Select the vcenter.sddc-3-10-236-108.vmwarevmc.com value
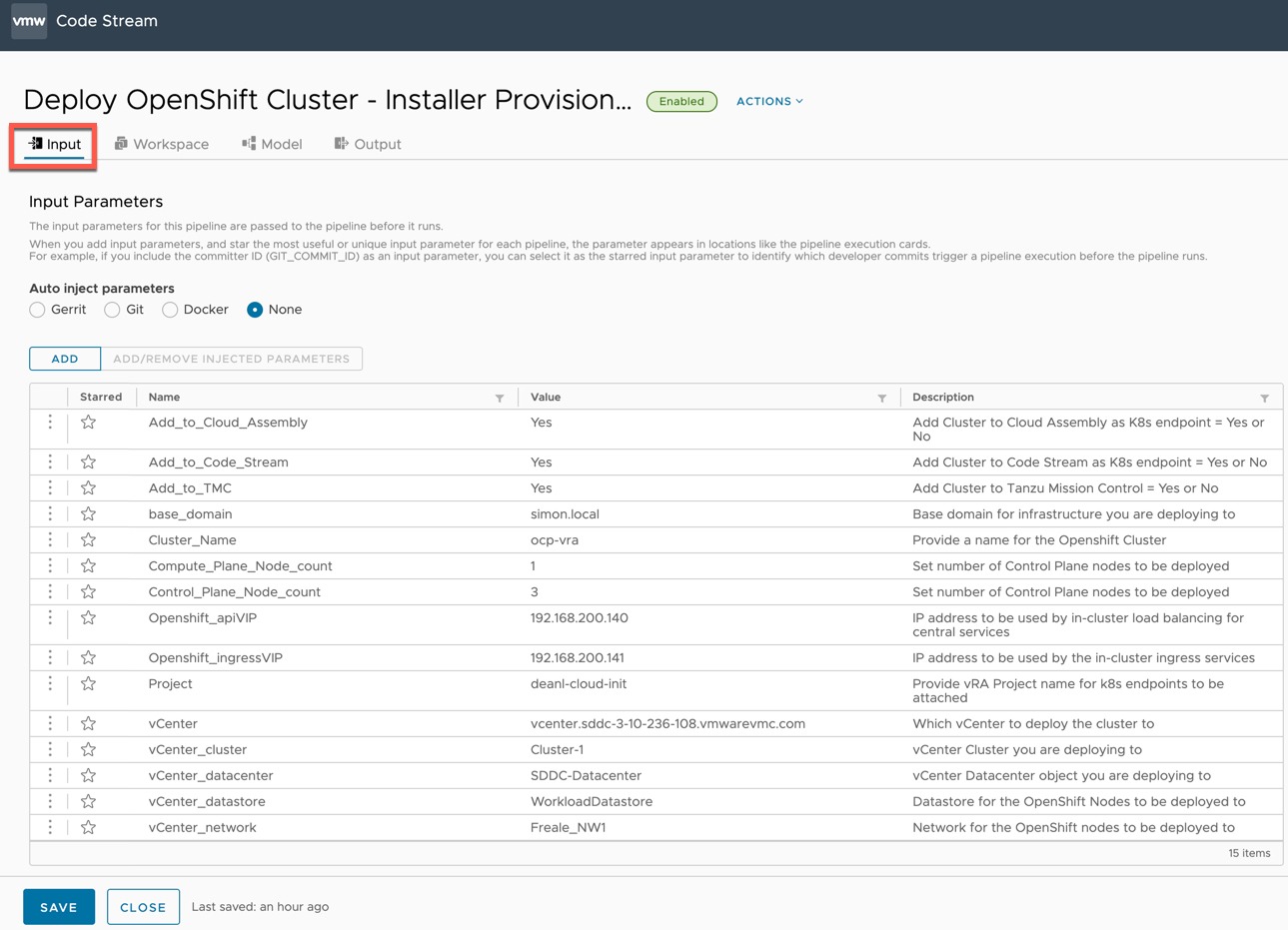The image size is (1288, 930). click(667, 724)
